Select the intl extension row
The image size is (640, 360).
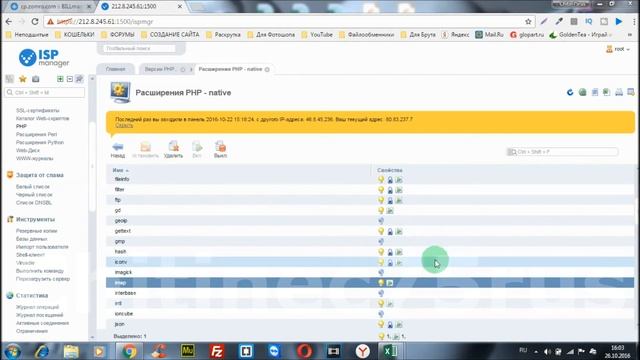(370, 303)
